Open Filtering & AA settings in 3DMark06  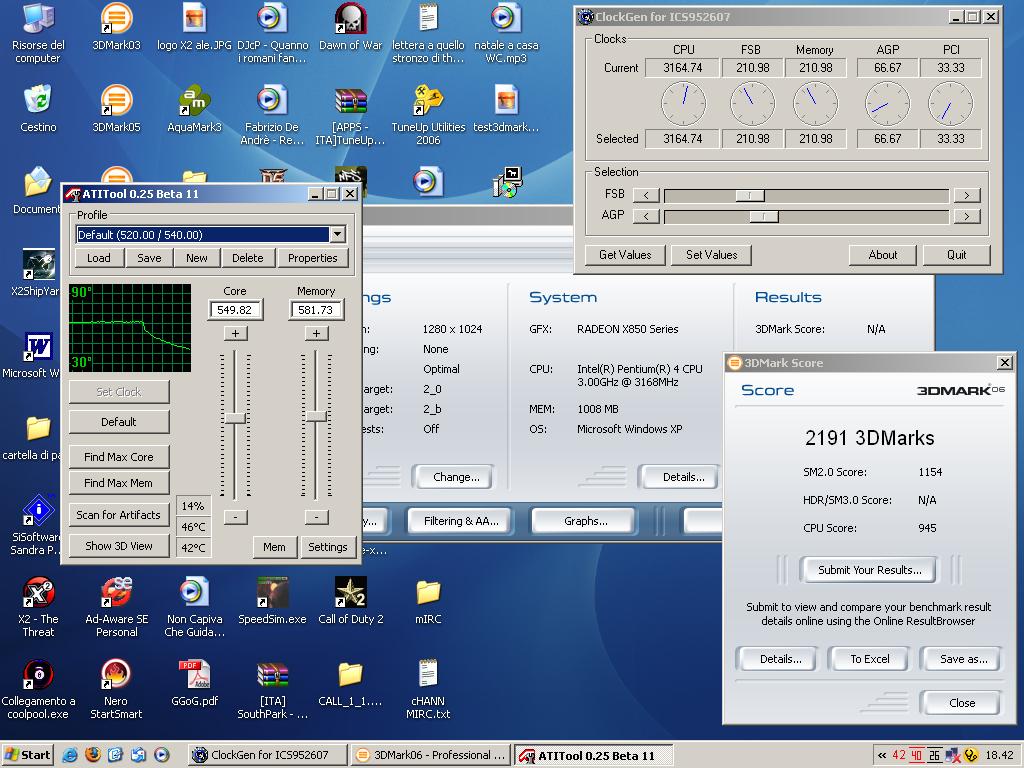tap(460, 520)
